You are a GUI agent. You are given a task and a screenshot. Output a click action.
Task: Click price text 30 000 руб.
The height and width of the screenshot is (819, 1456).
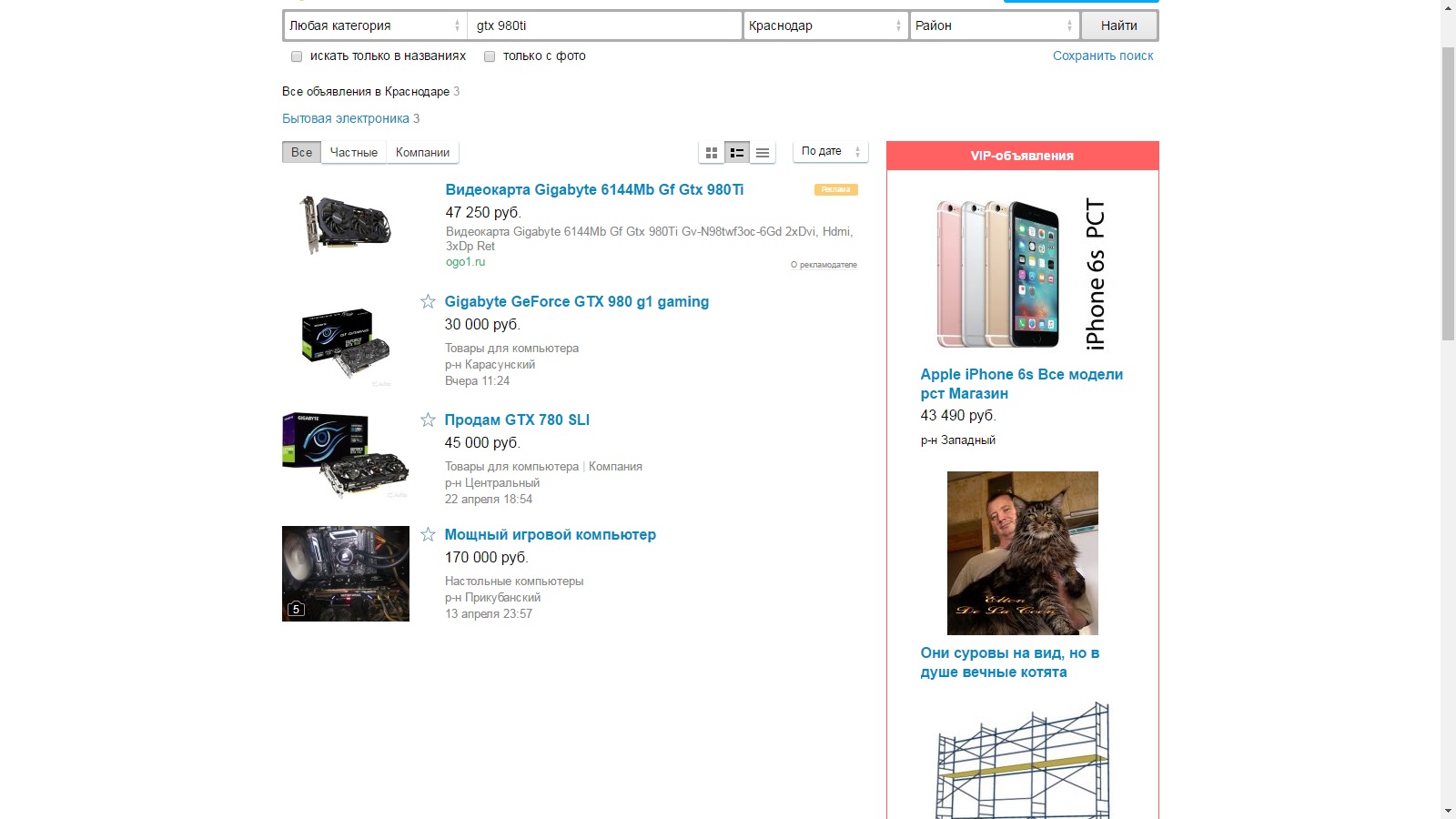click(482, 324)
